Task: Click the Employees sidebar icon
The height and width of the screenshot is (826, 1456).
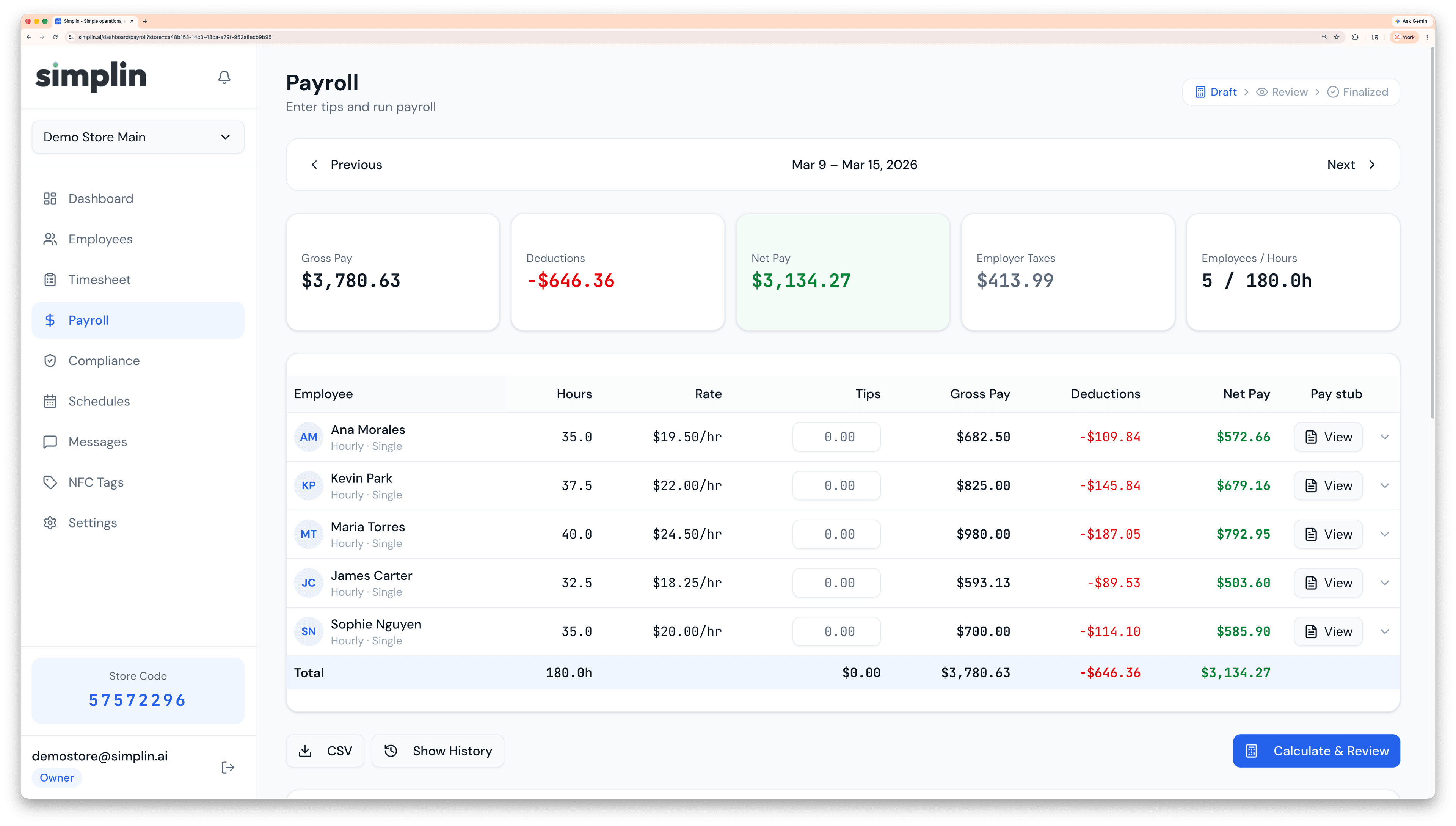Action: point(50,239)
